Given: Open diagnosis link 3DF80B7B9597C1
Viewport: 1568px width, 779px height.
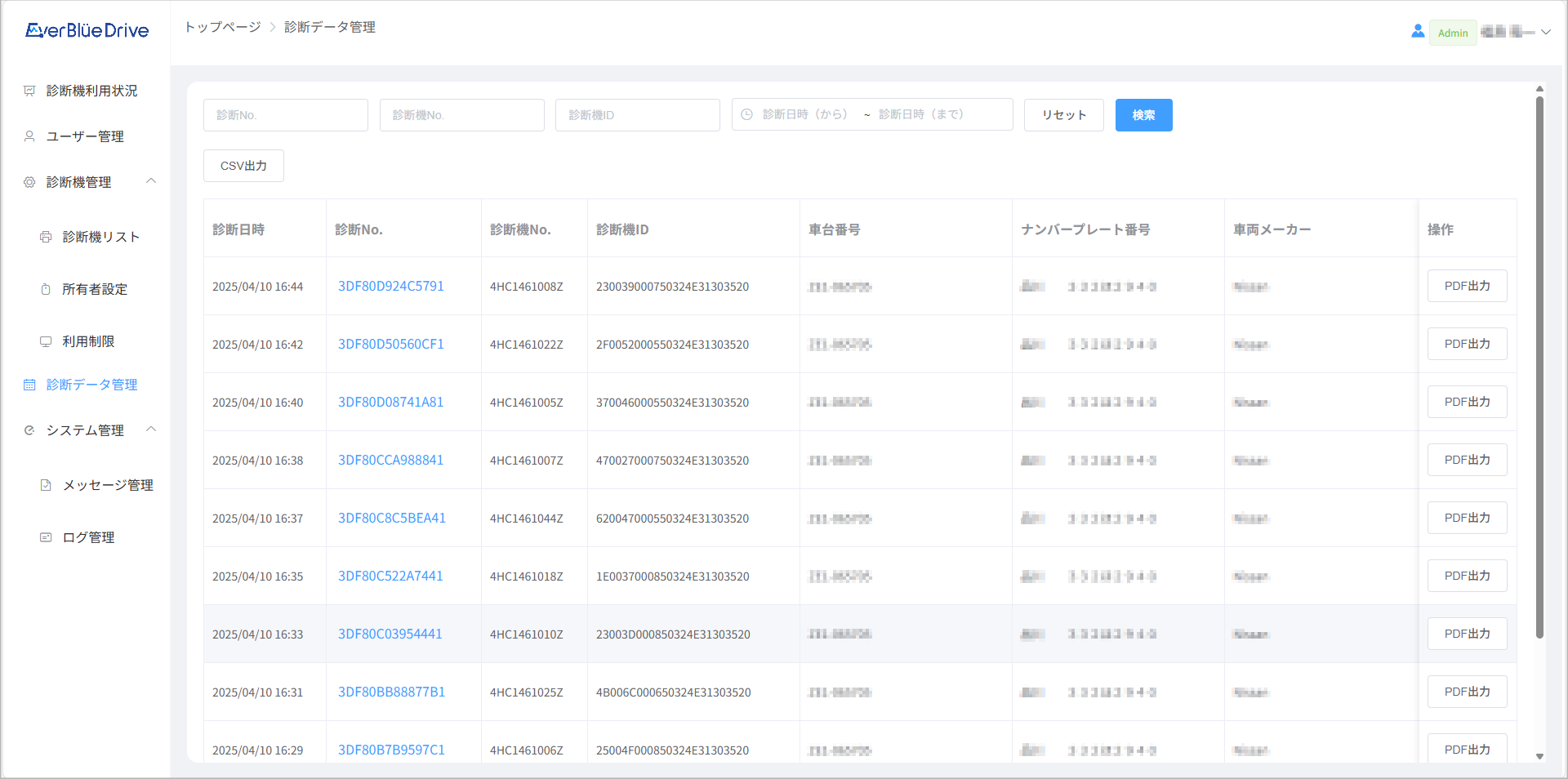Looking at the screenshot, I should (x=392, y=750).
